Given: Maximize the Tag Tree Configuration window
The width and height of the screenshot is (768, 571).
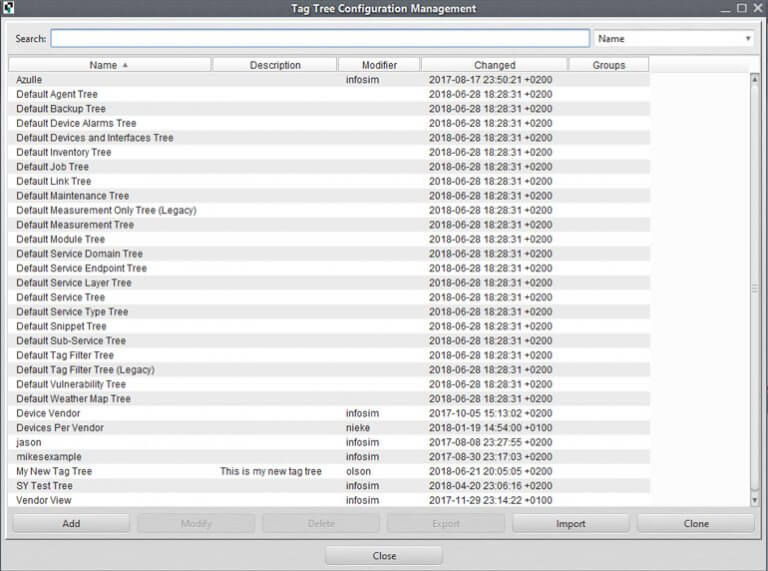Looking at the screenshot, I should [x=741, y=8].
